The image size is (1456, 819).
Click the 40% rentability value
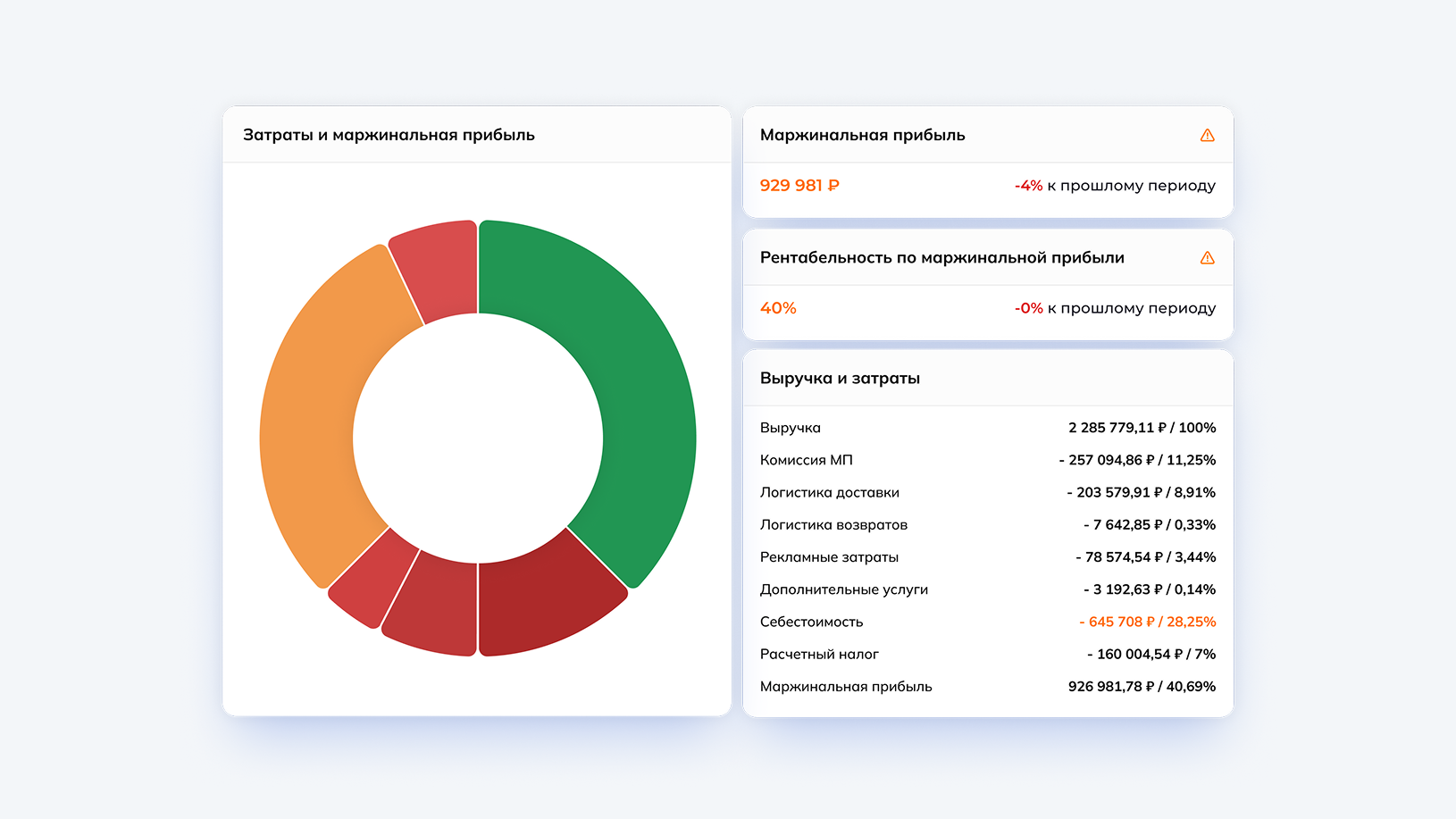pyautogui.click(x=777, y=308)
